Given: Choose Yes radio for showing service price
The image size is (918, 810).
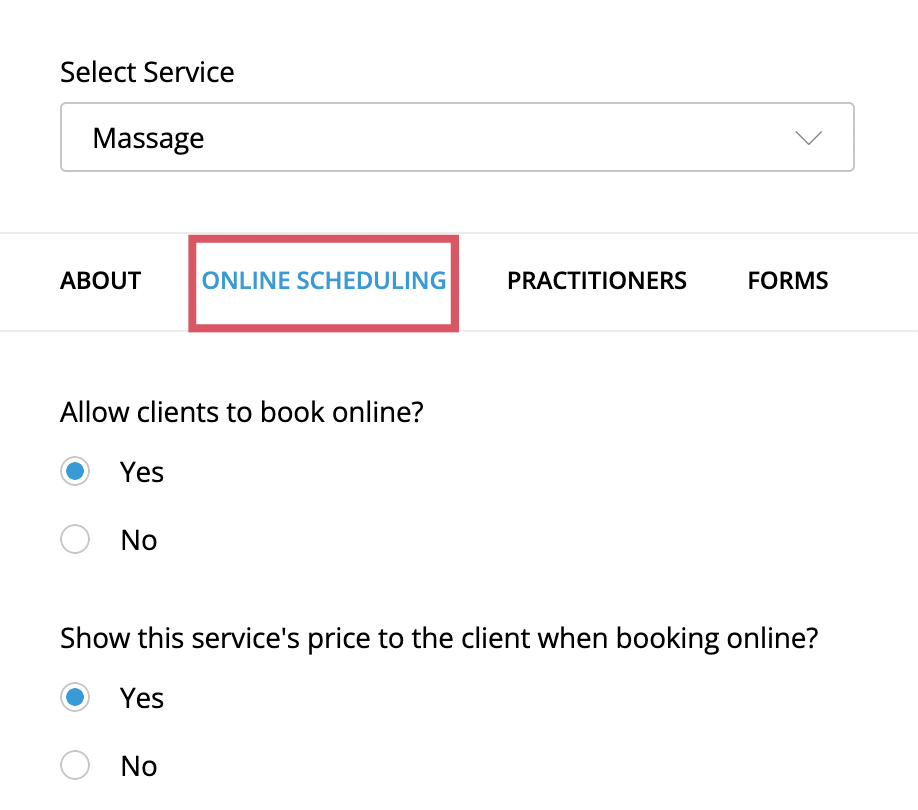Looking at the screenshot, I should [x=75, y=697].
